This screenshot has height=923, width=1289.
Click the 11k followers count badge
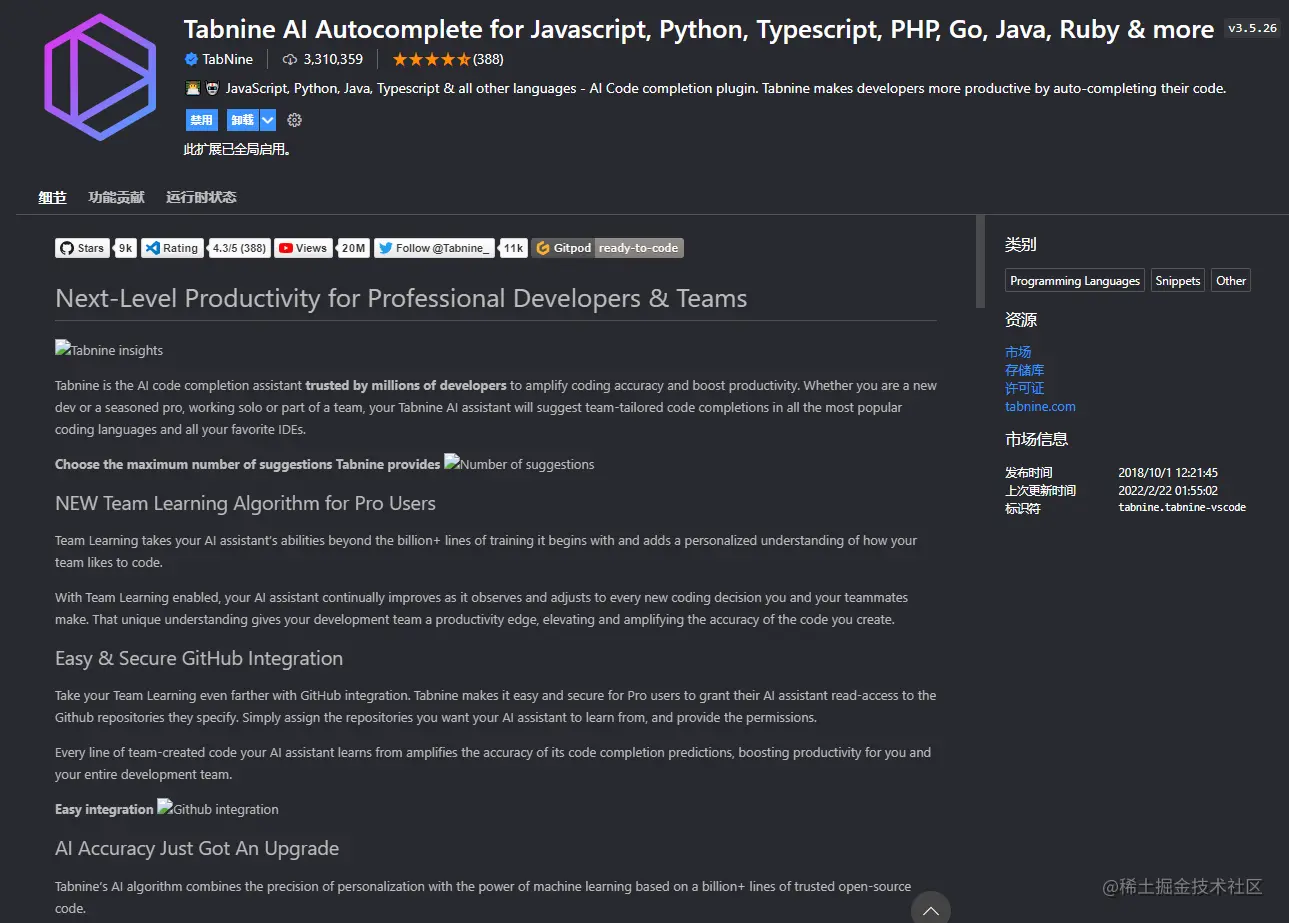coord(513,248)
